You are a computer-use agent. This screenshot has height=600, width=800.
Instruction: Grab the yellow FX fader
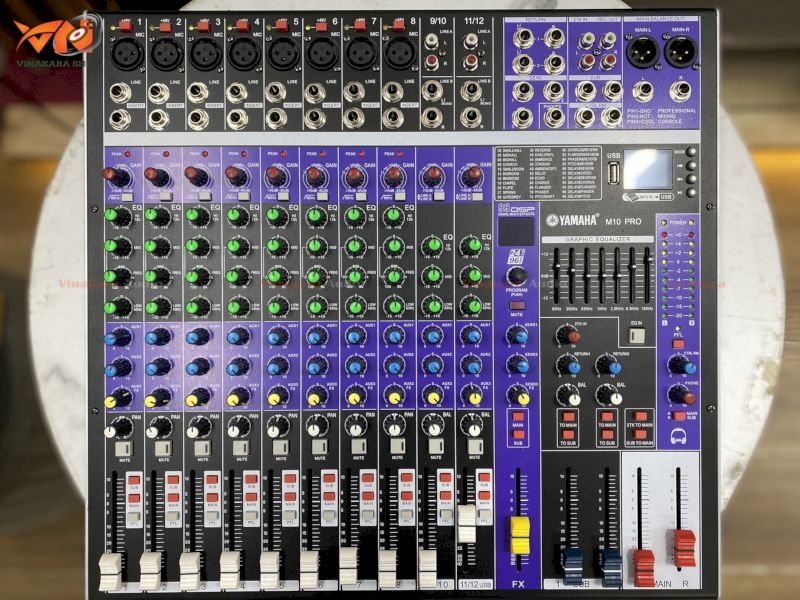[520, 535]
